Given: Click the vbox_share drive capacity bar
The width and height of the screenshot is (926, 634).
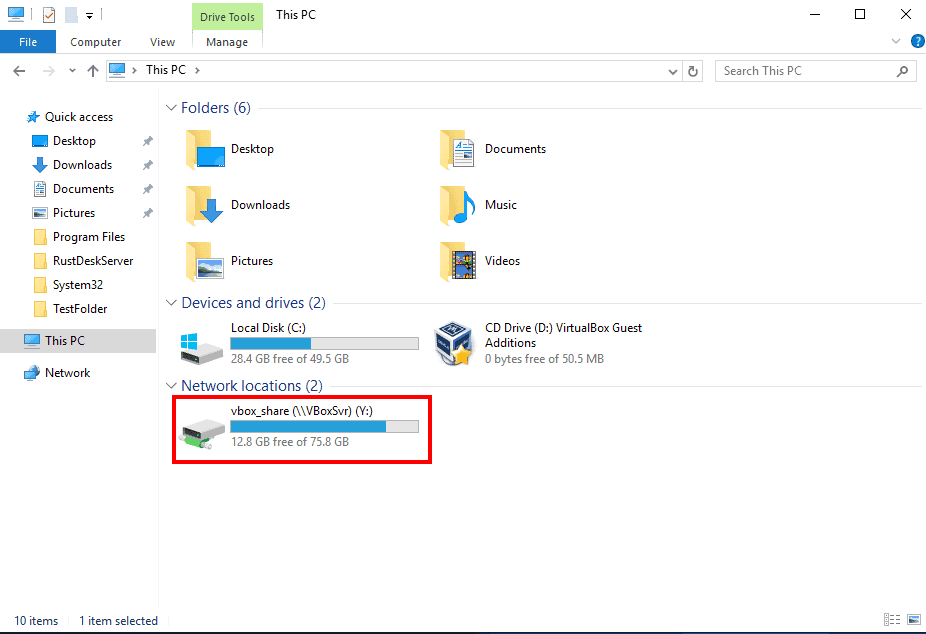Looking at the screenshot, I should point(324,425).
